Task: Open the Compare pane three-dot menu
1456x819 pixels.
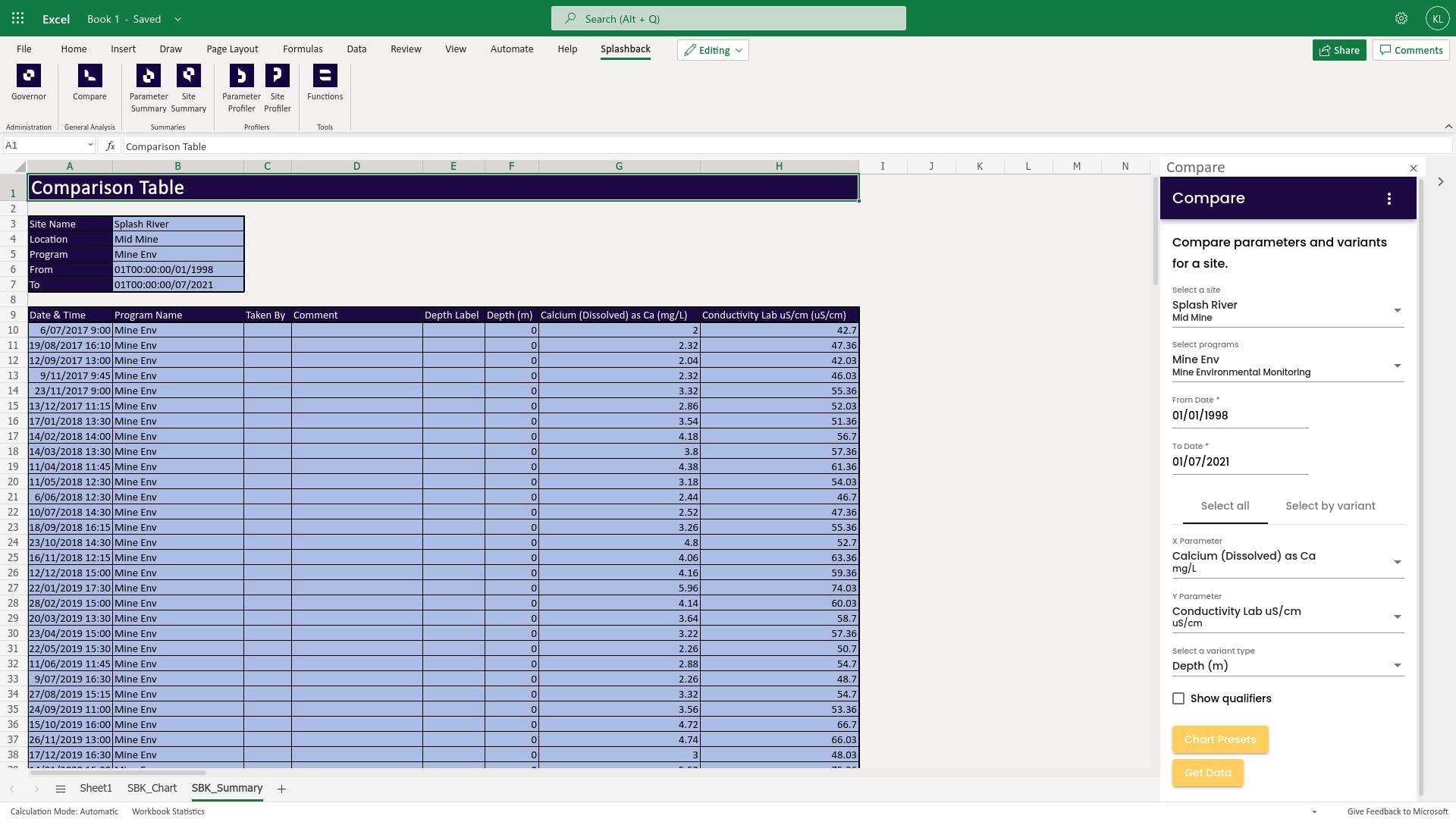Action: pos(1389,198)
